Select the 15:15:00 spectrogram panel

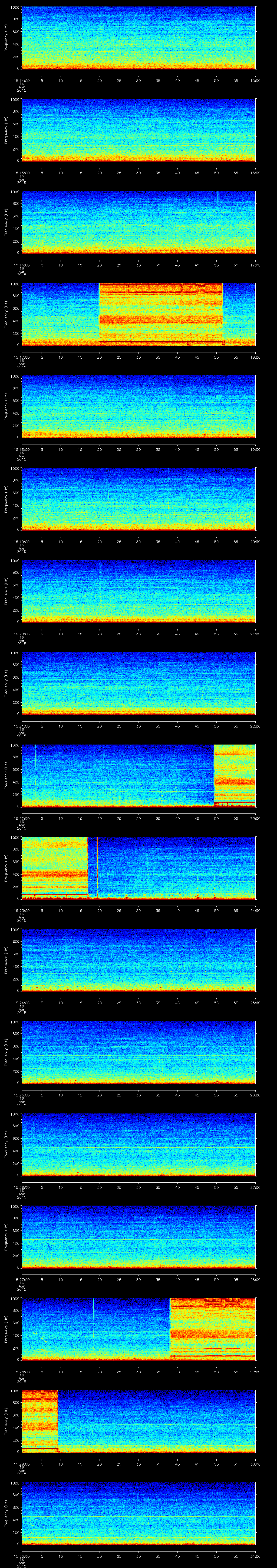[x=138, y=130]
